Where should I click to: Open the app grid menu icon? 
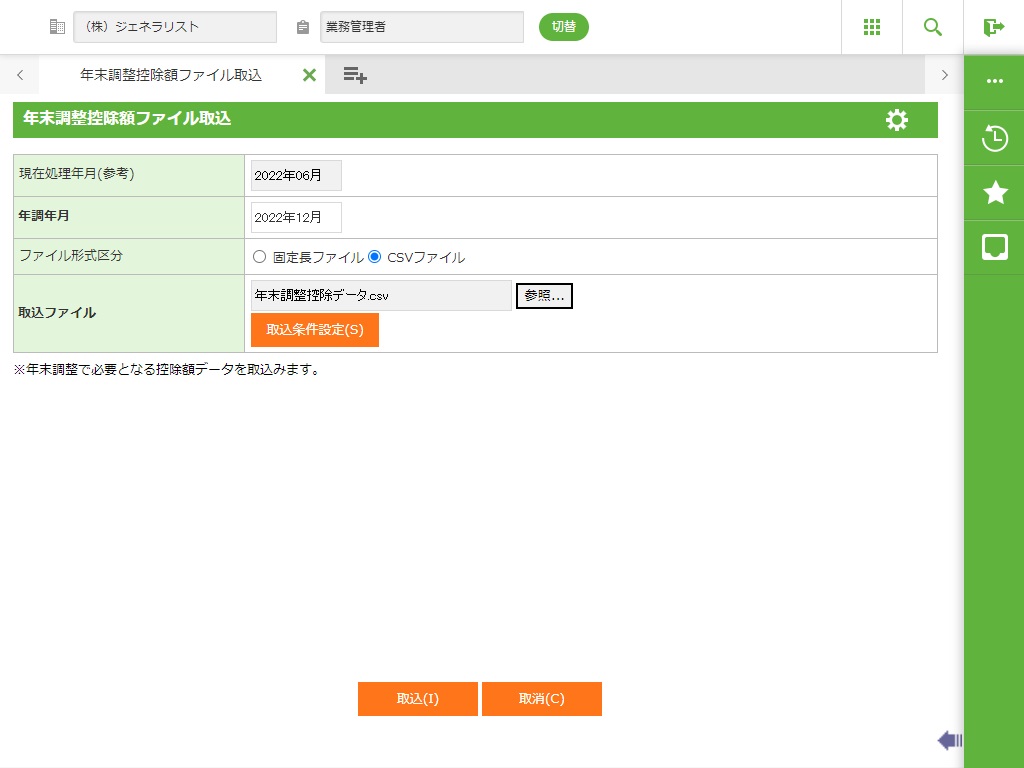click(x=871, y=27)
